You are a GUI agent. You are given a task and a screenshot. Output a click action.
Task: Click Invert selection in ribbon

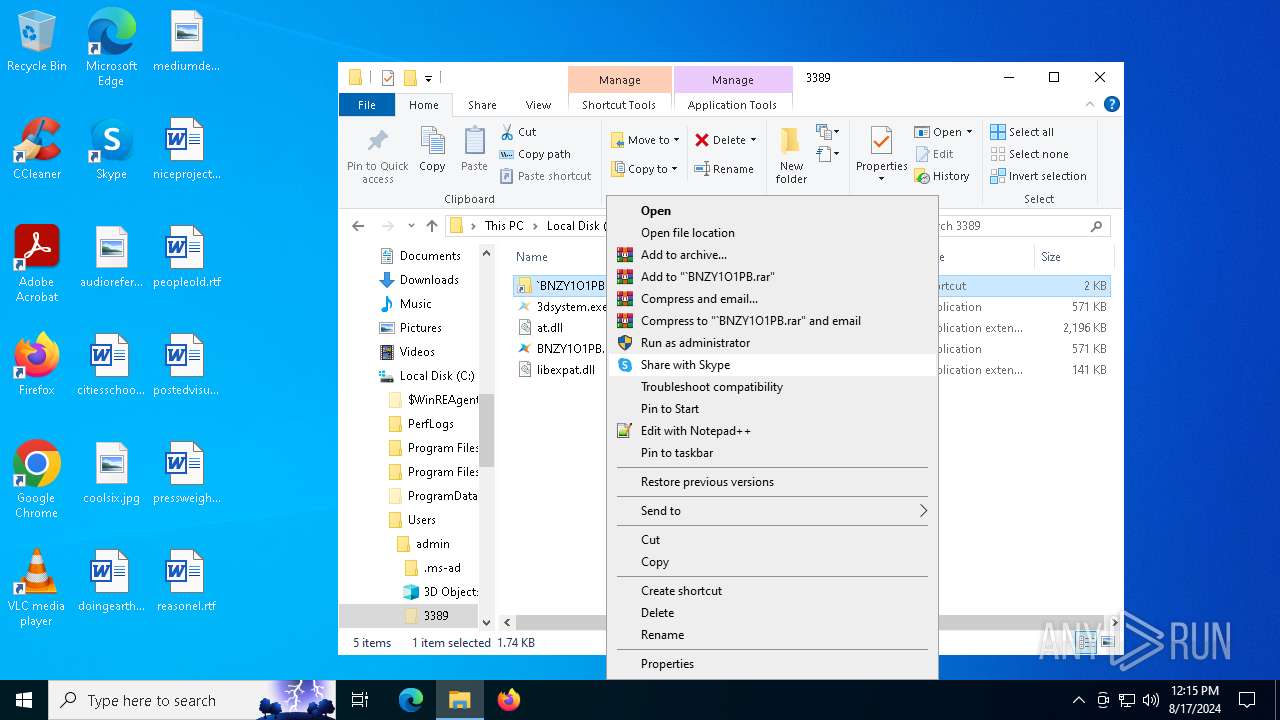1038,176
